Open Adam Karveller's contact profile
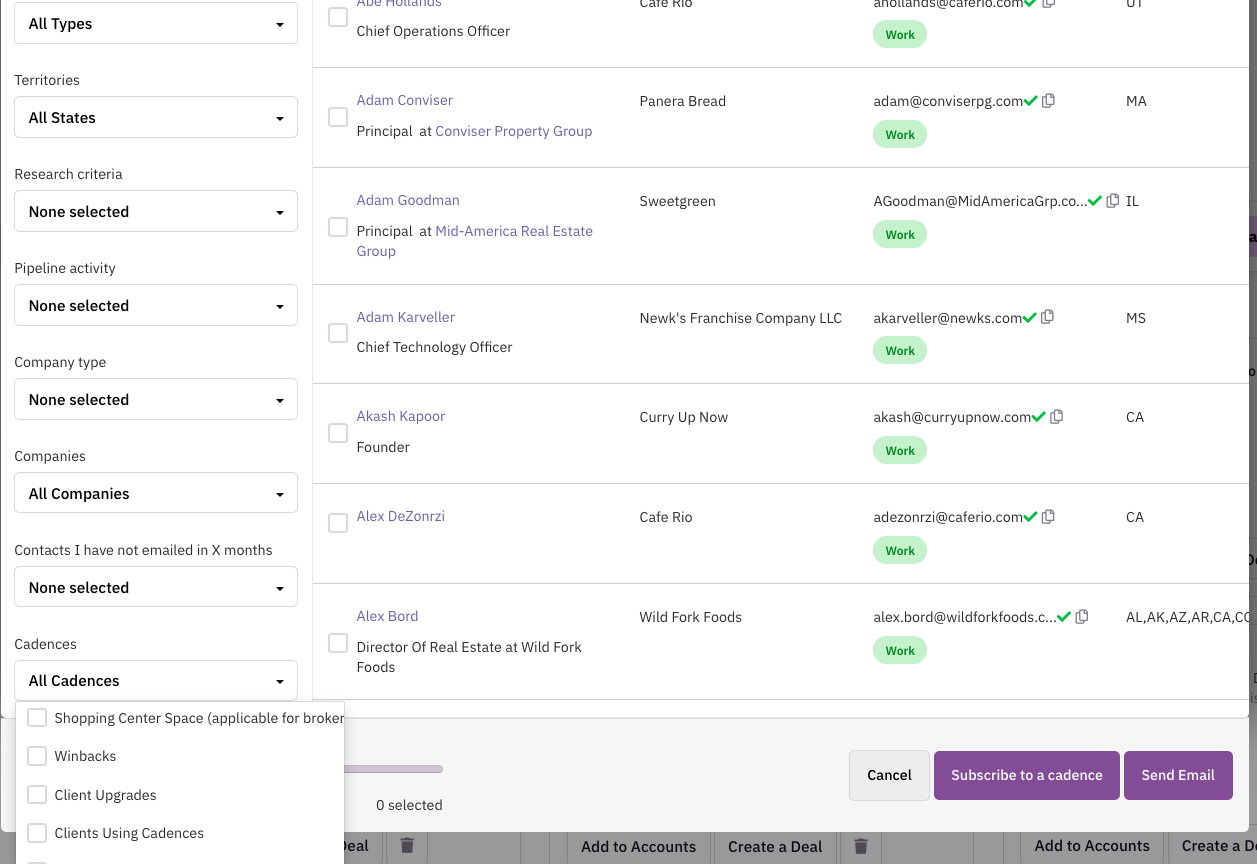 point(406,317)
